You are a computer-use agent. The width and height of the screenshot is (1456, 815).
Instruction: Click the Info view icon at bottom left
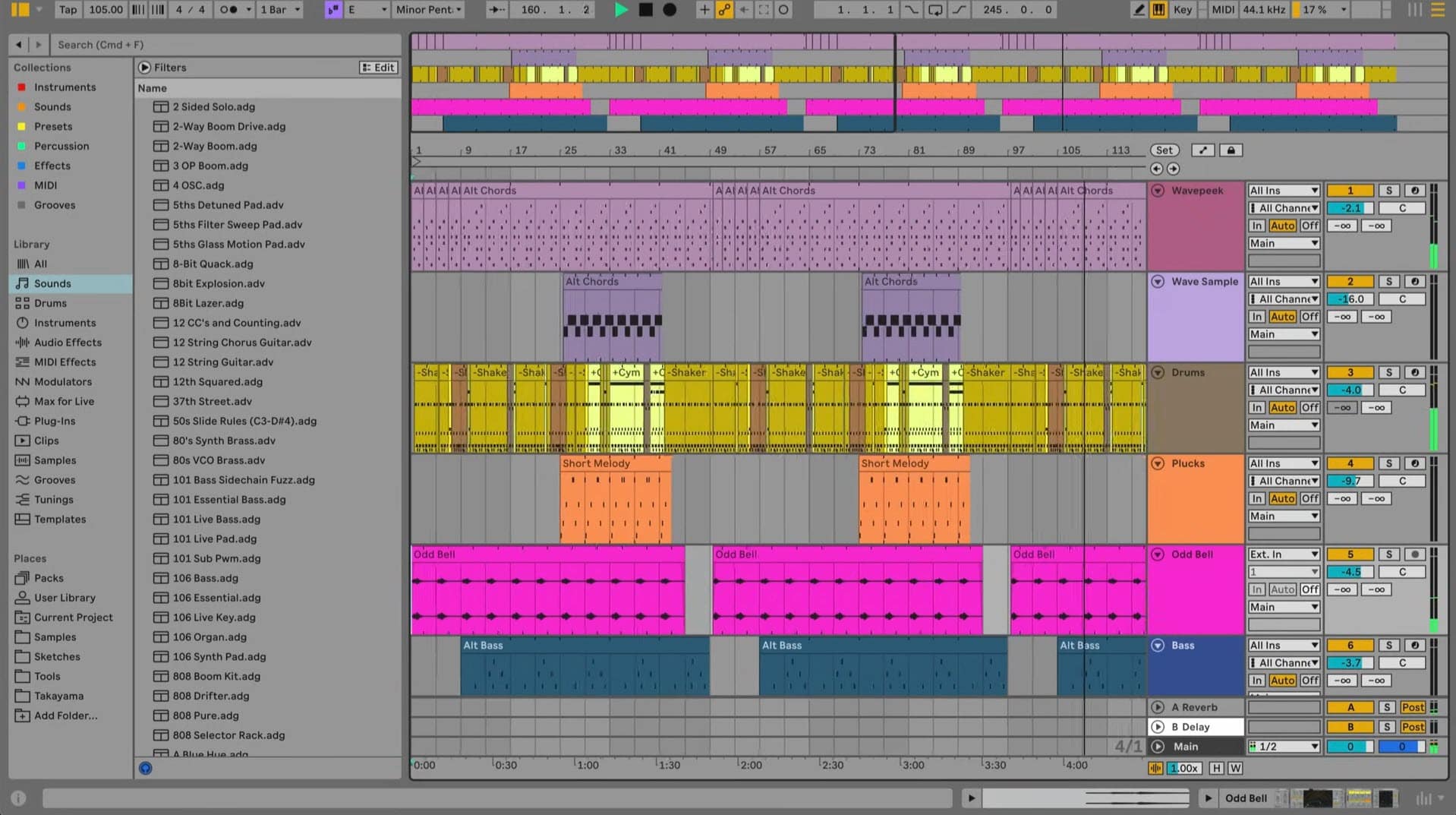(17, 798)
